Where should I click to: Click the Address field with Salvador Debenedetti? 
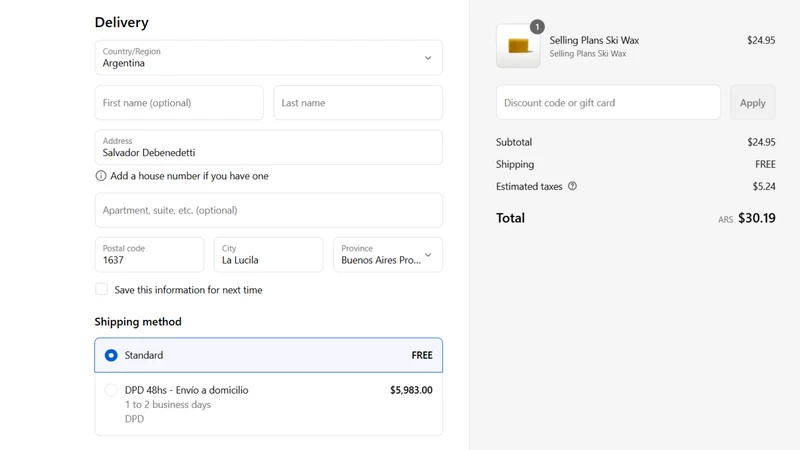(x=268, y=147)
